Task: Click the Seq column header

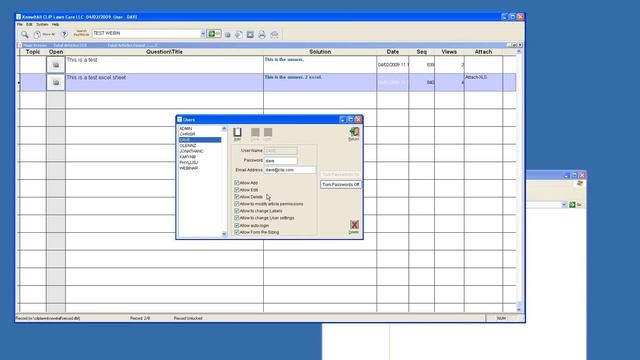Action: tap(422, 52)
